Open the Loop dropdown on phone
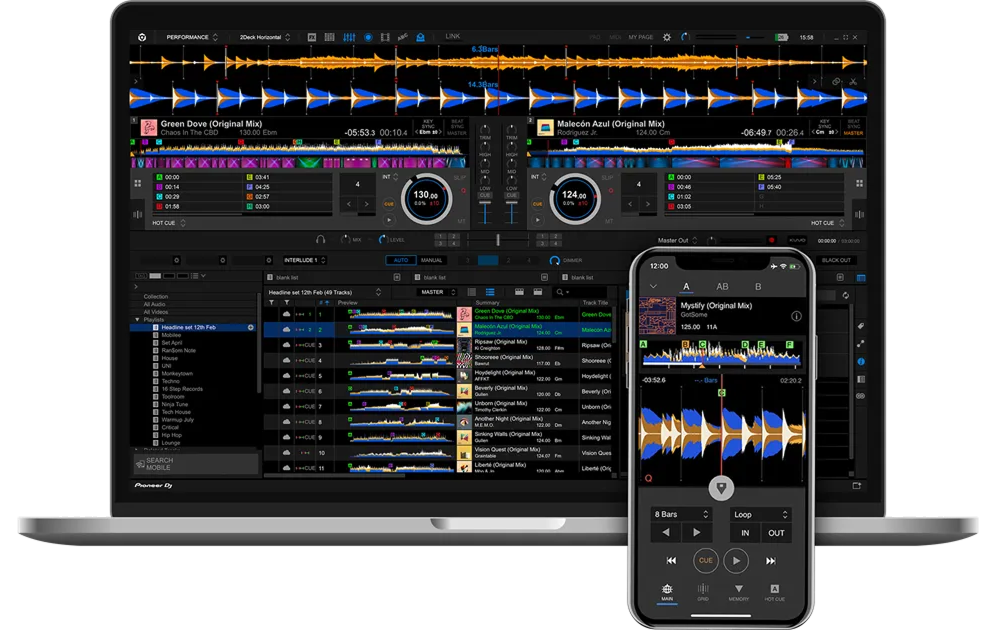This screenshot has height=635, width=997. pos(760,514)
